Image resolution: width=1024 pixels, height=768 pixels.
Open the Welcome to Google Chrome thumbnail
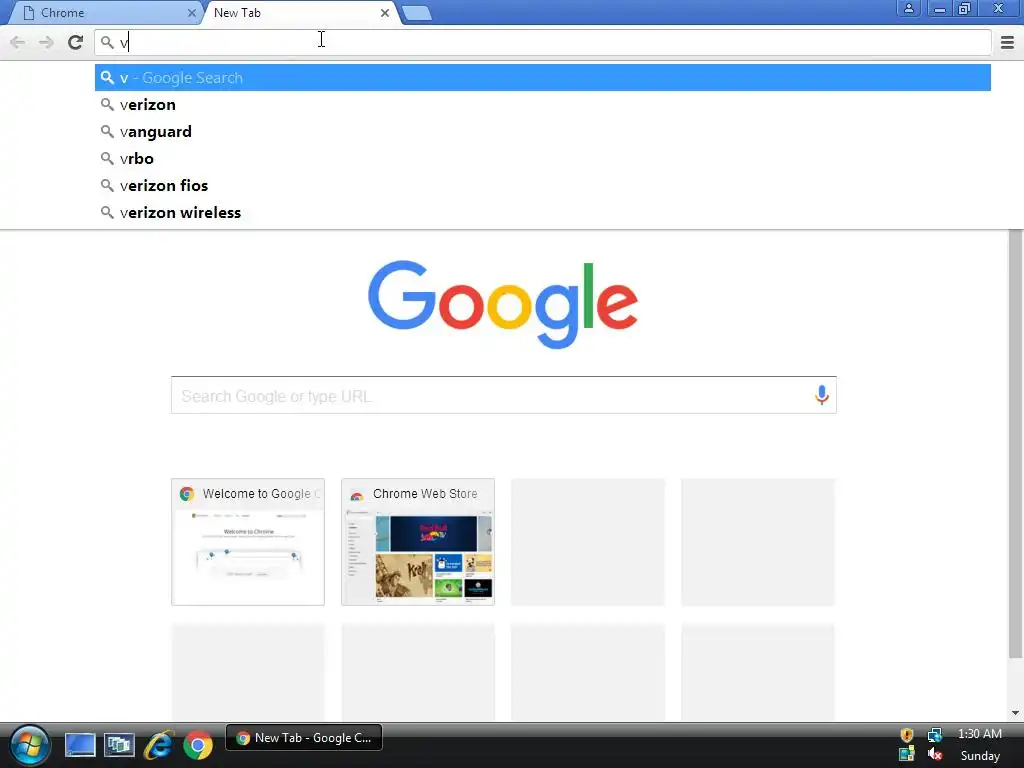248,542
